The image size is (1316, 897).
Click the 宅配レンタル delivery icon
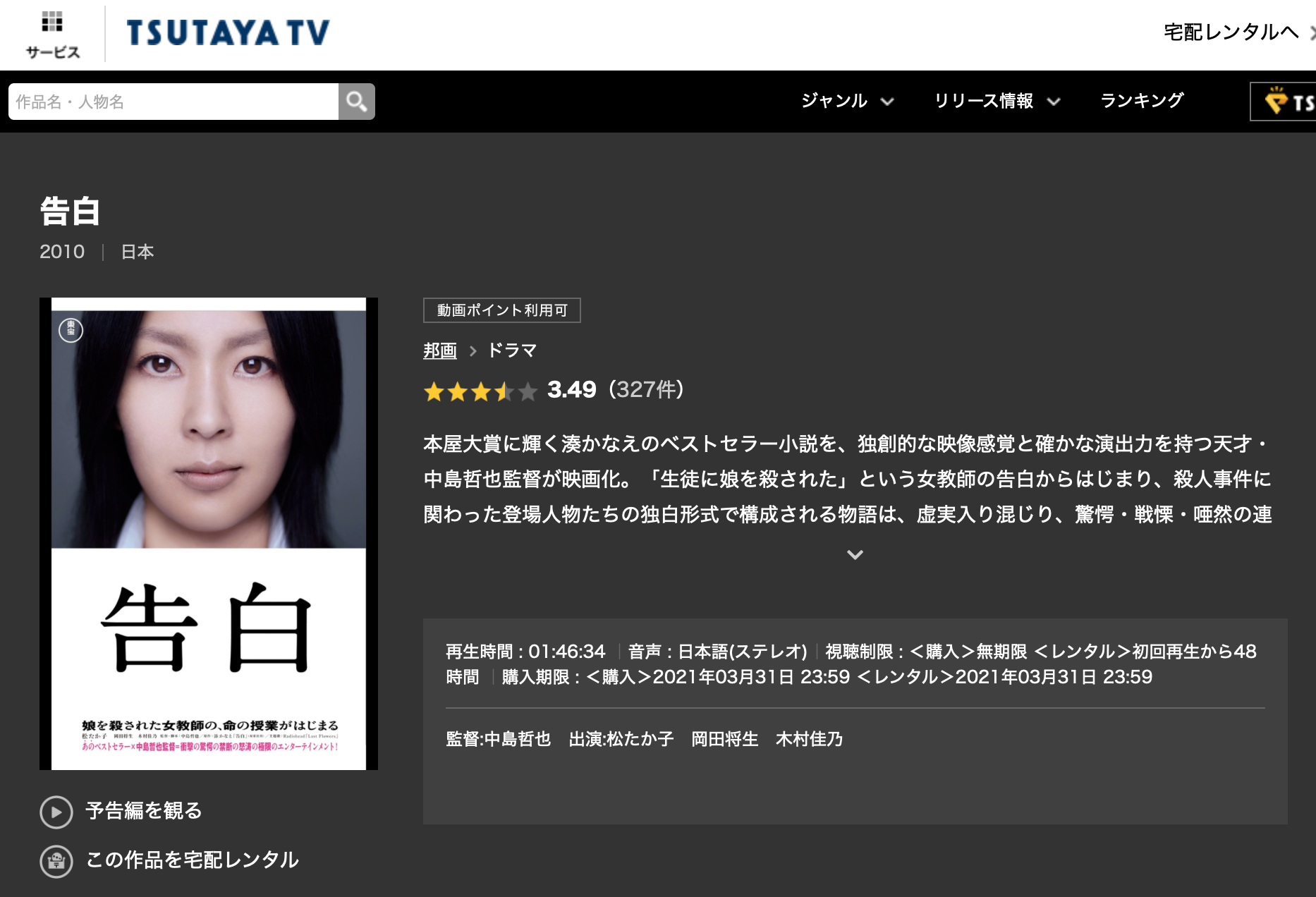point(56,861)
